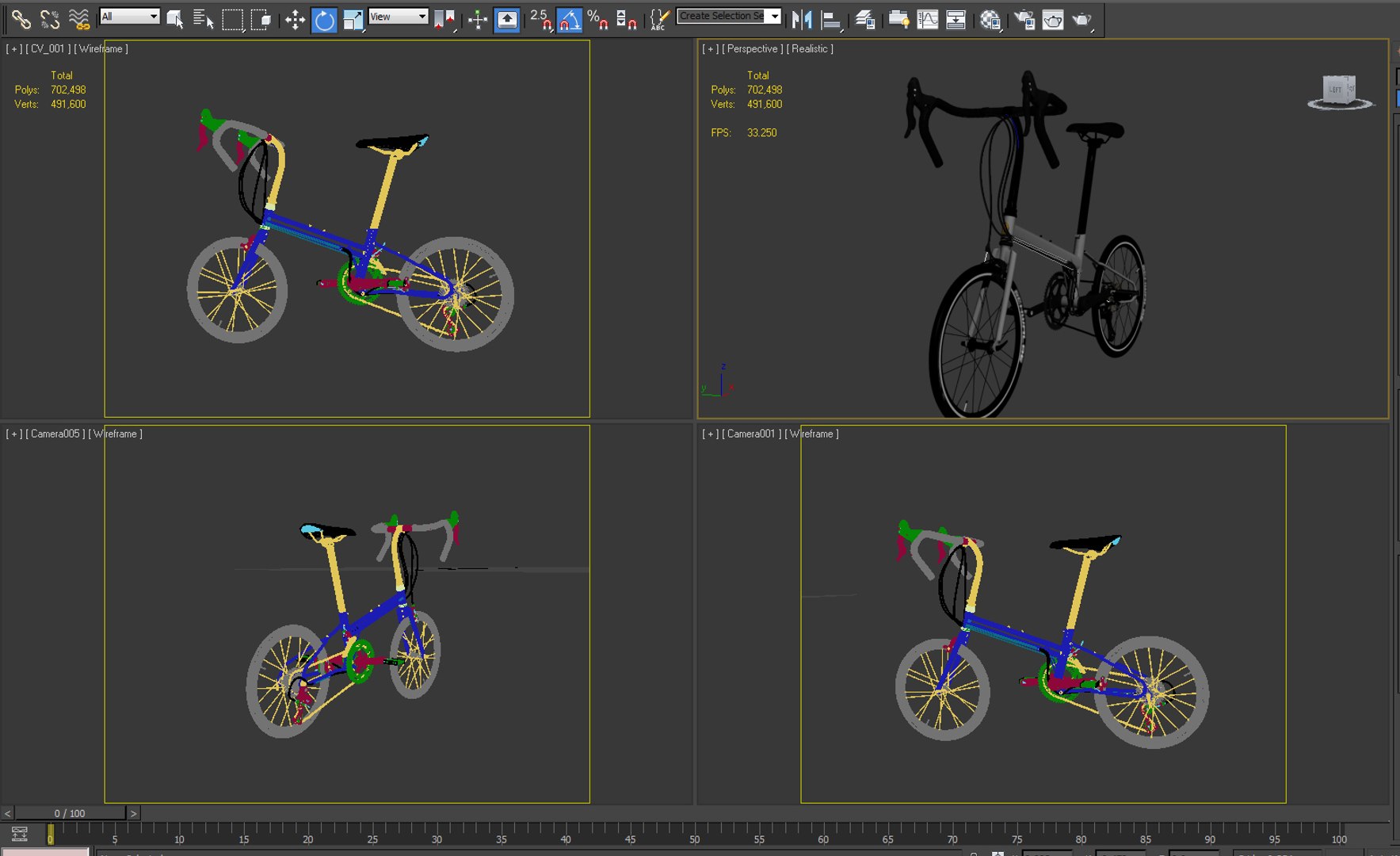
Task: Toggle Keyboard Shortcut Override button
Action: [507, 19]
